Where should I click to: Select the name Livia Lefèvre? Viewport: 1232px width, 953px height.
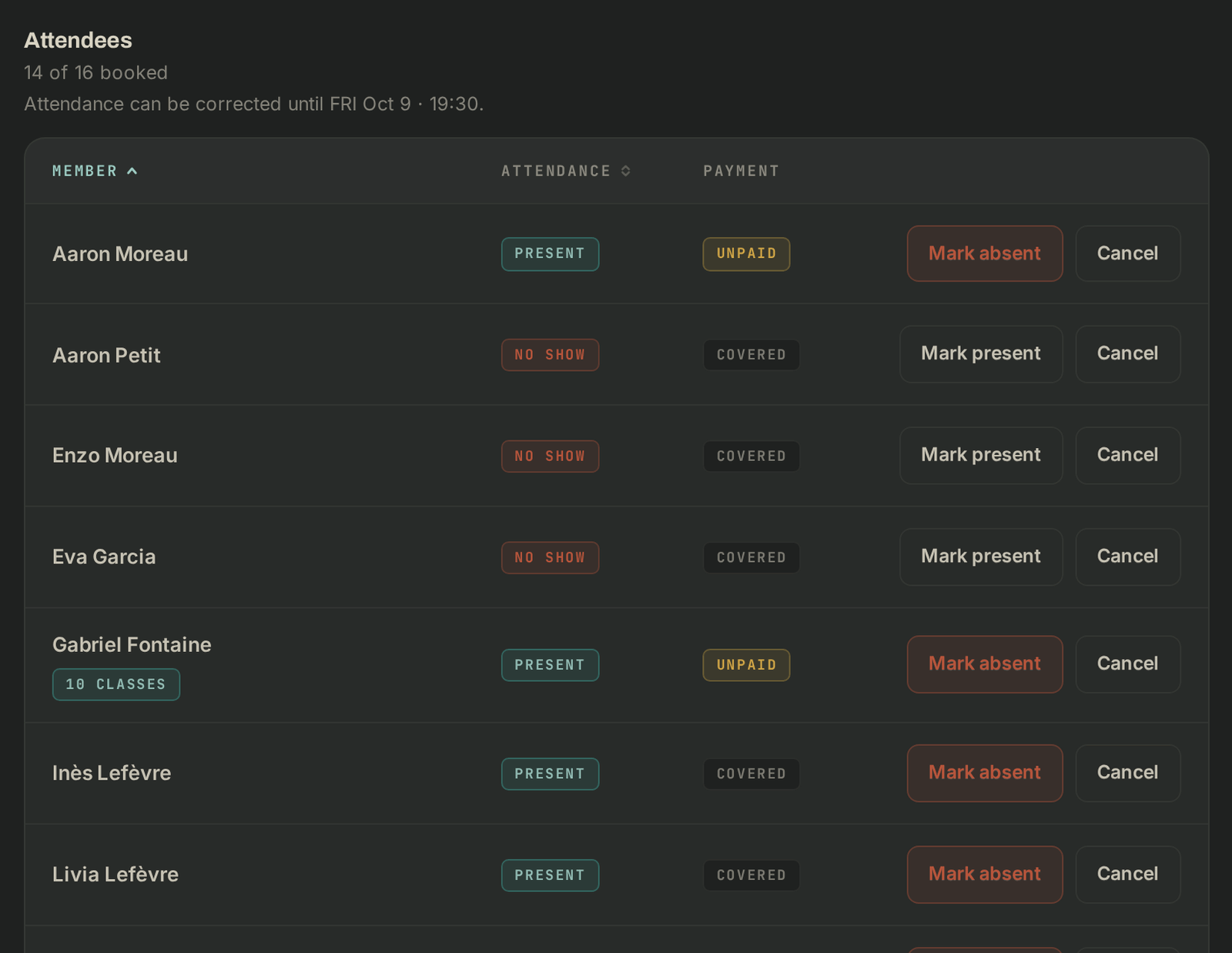[x=115, y=874]
